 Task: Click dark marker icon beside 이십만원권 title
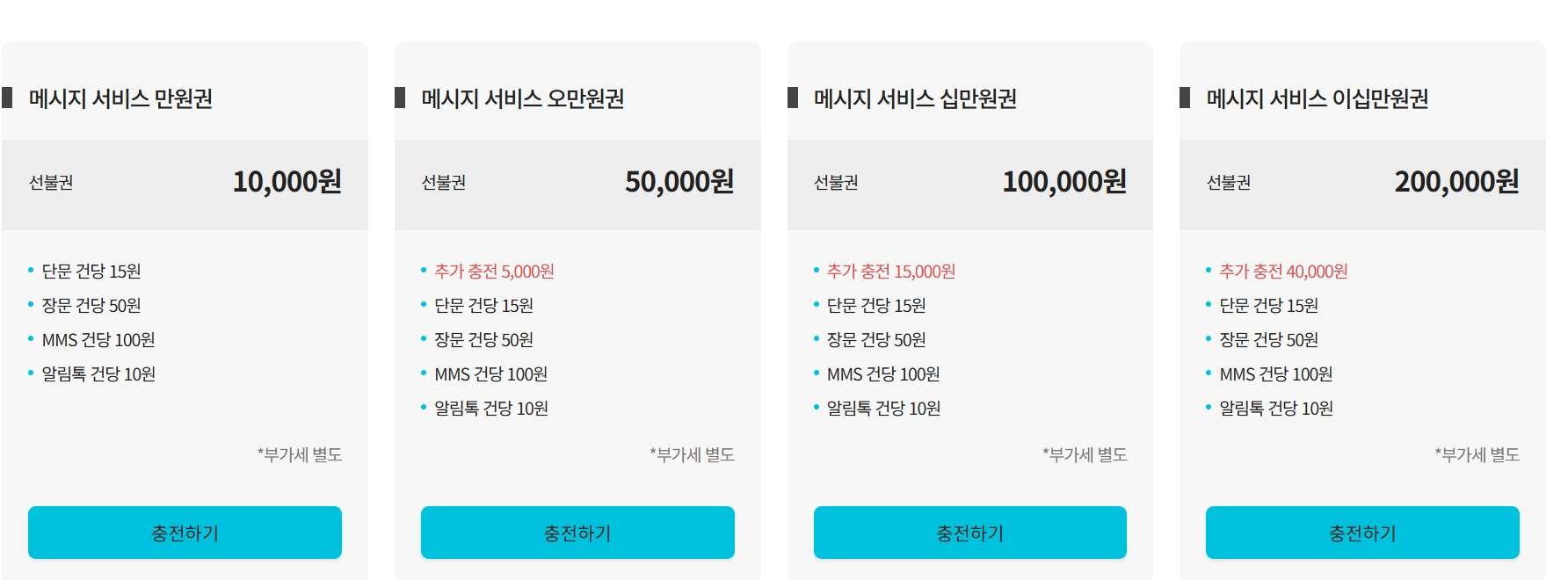click(1185, 98)
